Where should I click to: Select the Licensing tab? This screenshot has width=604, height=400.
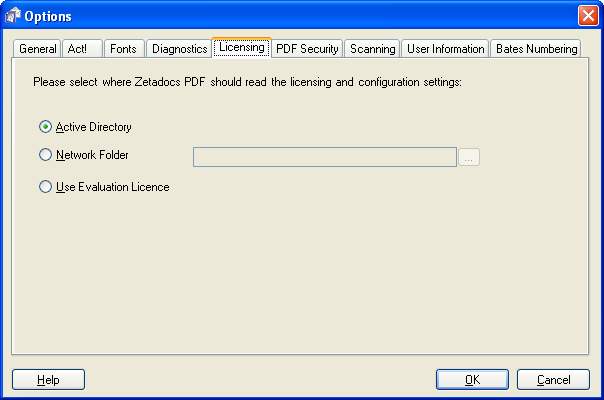pyautogui.click(x=242, y=47)
